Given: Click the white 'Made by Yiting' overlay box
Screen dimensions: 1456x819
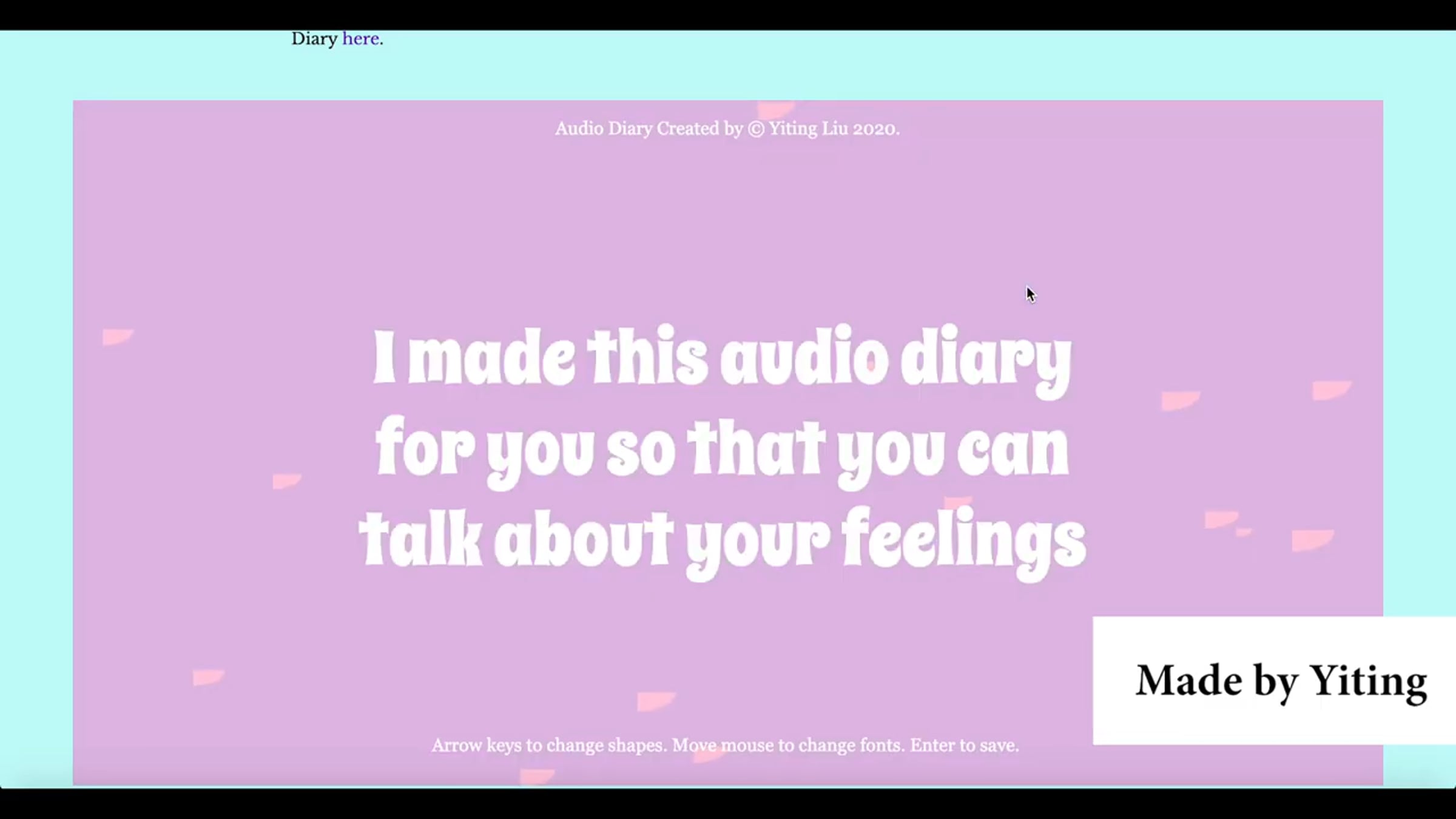Looking at the screenshot, I should (x=1274, y=680).
